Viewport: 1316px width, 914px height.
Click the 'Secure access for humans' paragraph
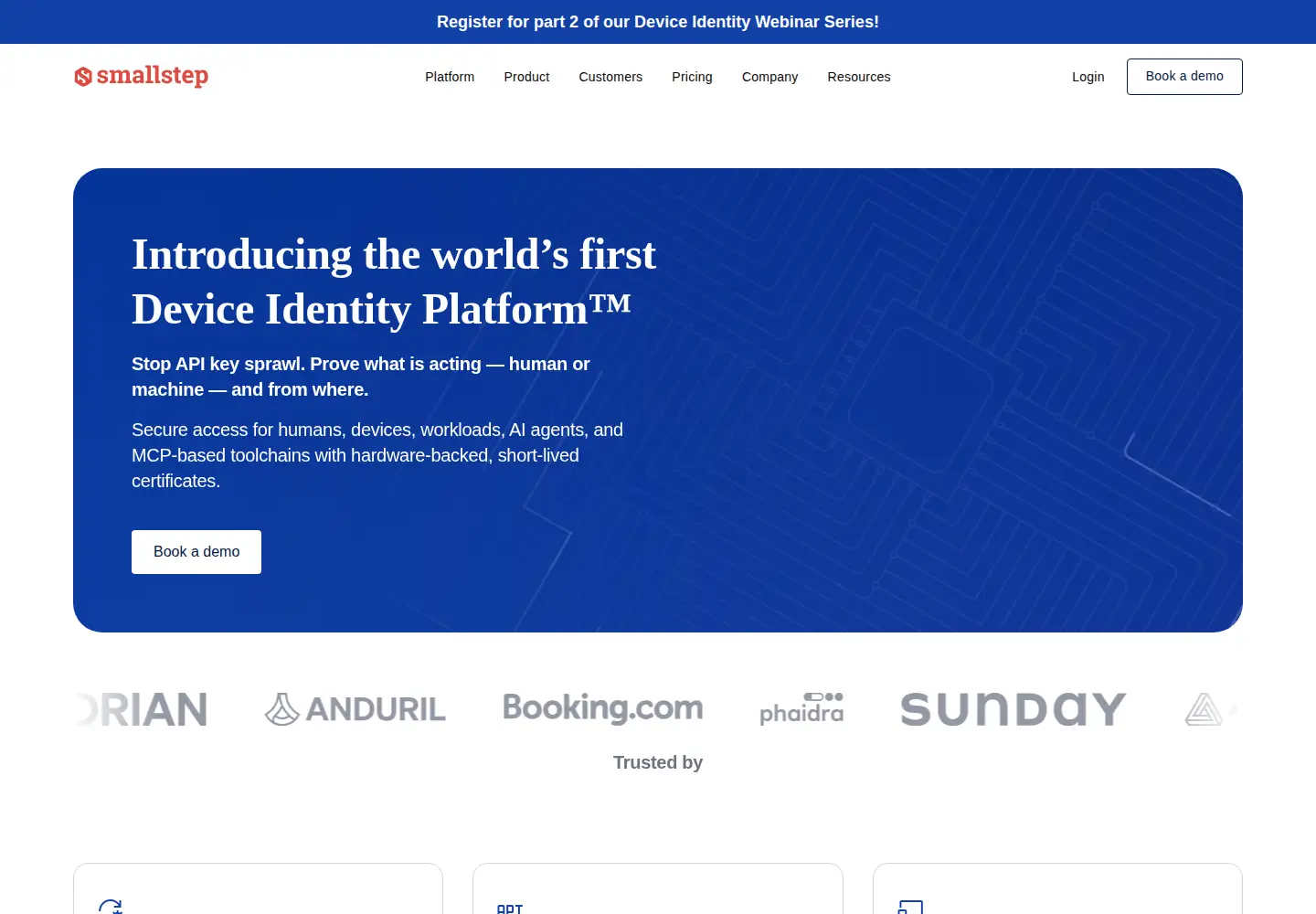[377, 455]
